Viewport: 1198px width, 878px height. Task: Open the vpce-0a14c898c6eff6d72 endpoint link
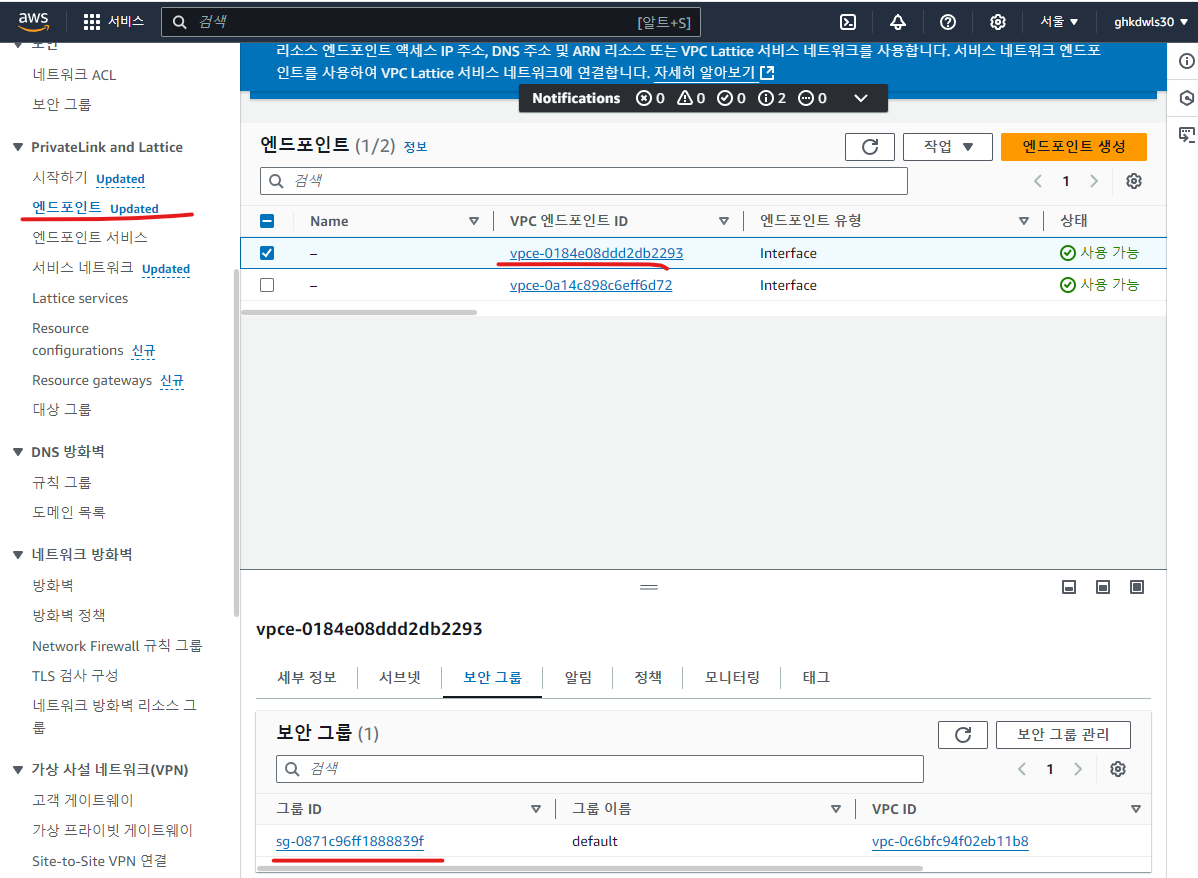tap(591, 285)
